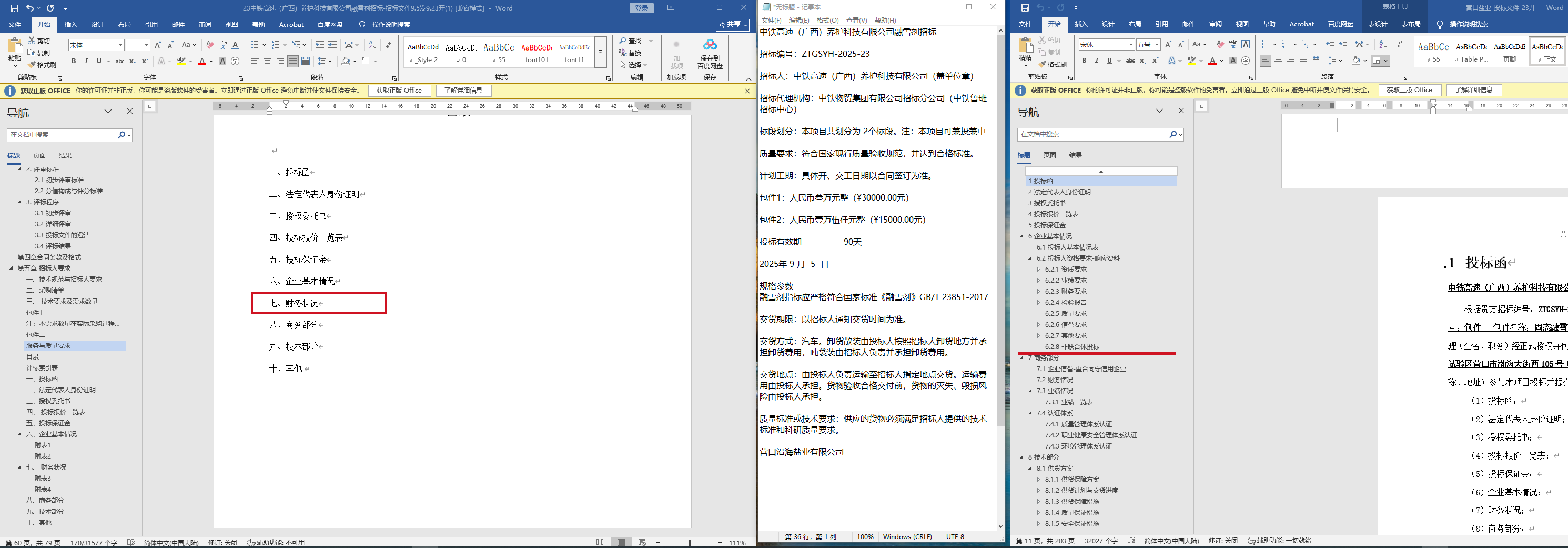Switch to read mode in 招标文件 status bar
Screen dimensions: 1568x548
(x=600, y=543)
